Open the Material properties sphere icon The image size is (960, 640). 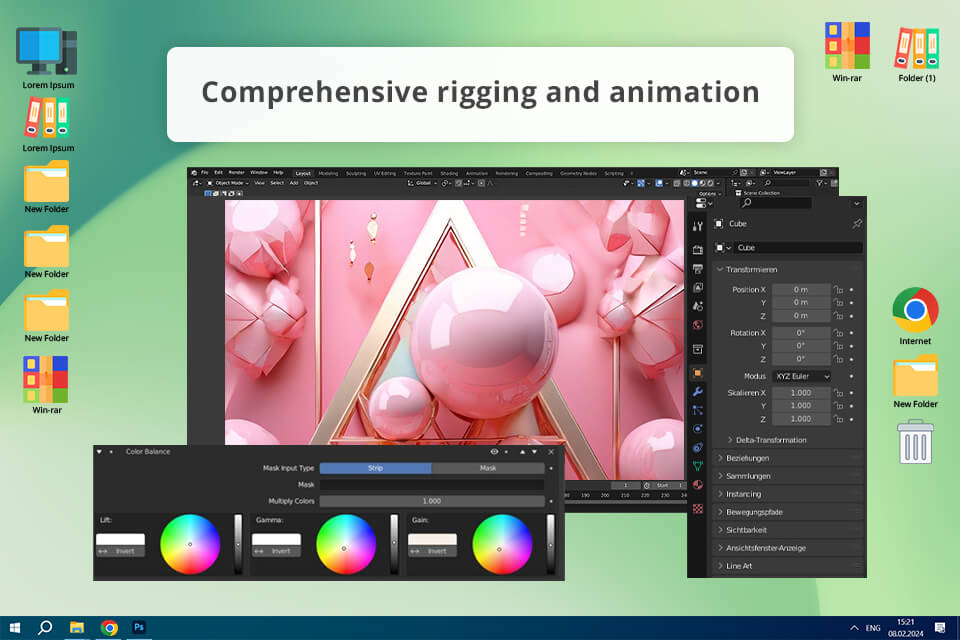tap(697, 485)
